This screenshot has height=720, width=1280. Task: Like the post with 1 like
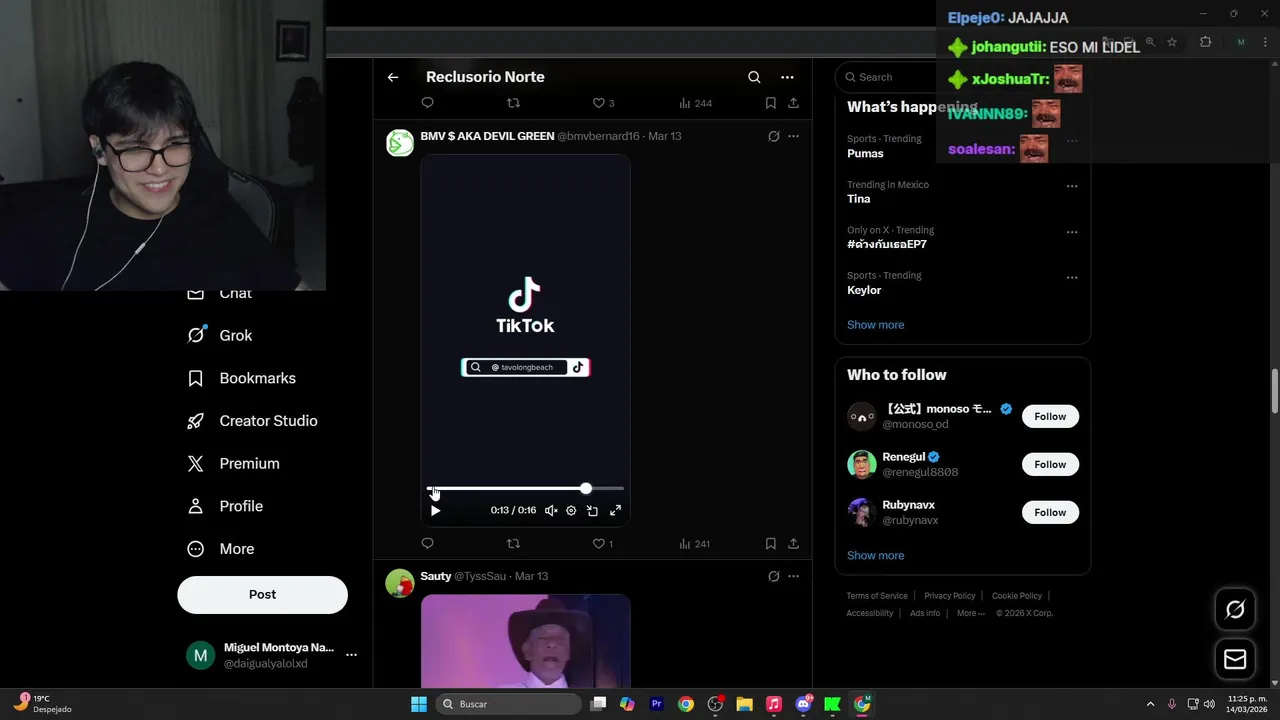tap(602, 543)
